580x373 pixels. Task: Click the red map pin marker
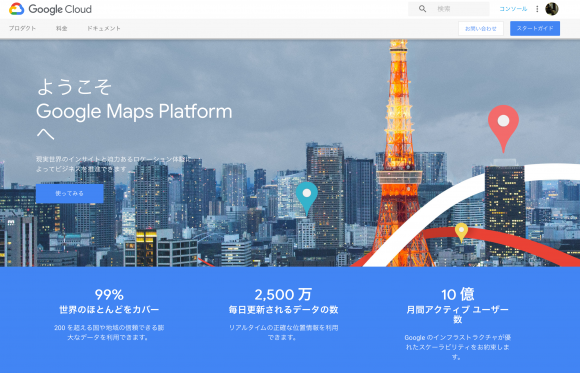pos(503,128)
